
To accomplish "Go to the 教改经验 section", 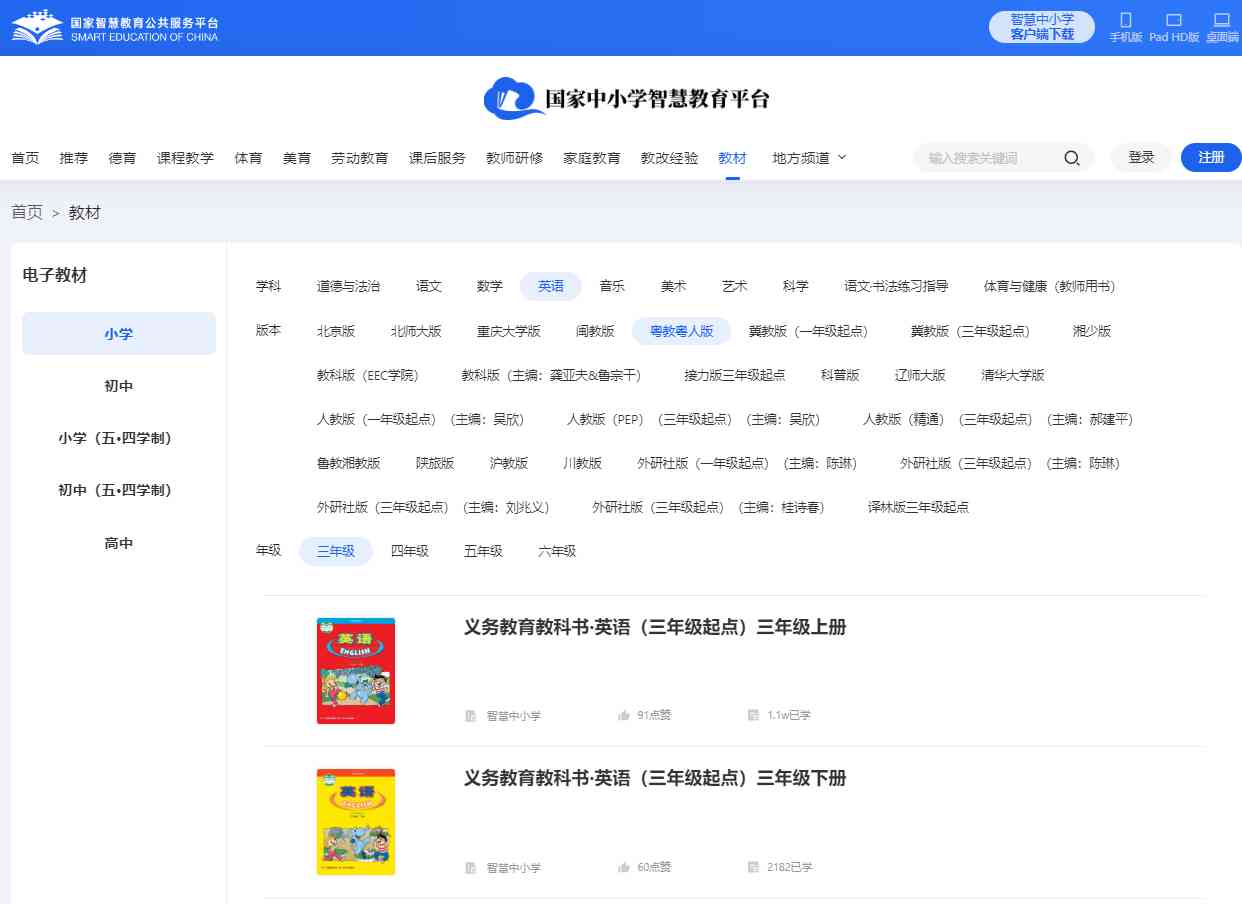I will 669,158.
